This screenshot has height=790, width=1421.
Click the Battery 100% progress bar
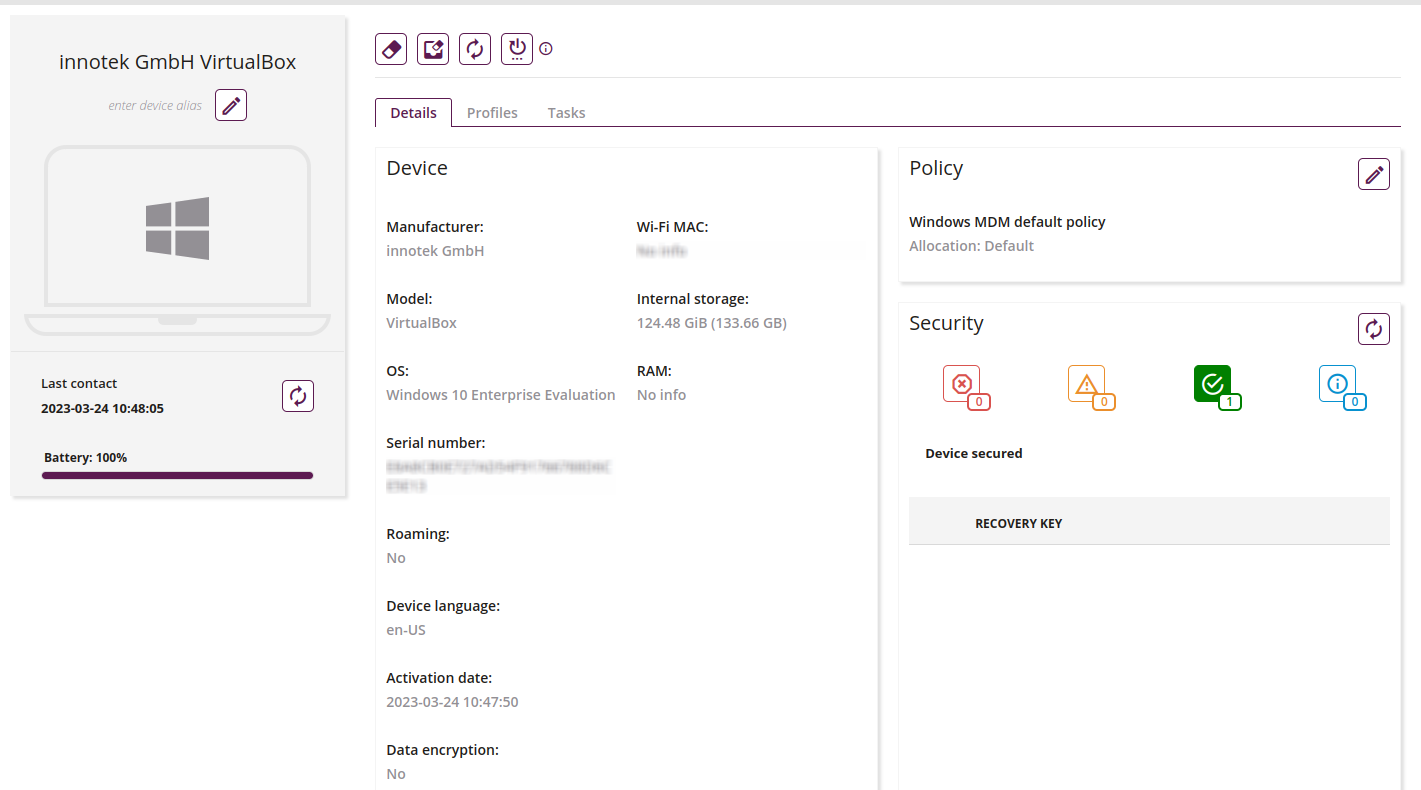coord(177,476)
